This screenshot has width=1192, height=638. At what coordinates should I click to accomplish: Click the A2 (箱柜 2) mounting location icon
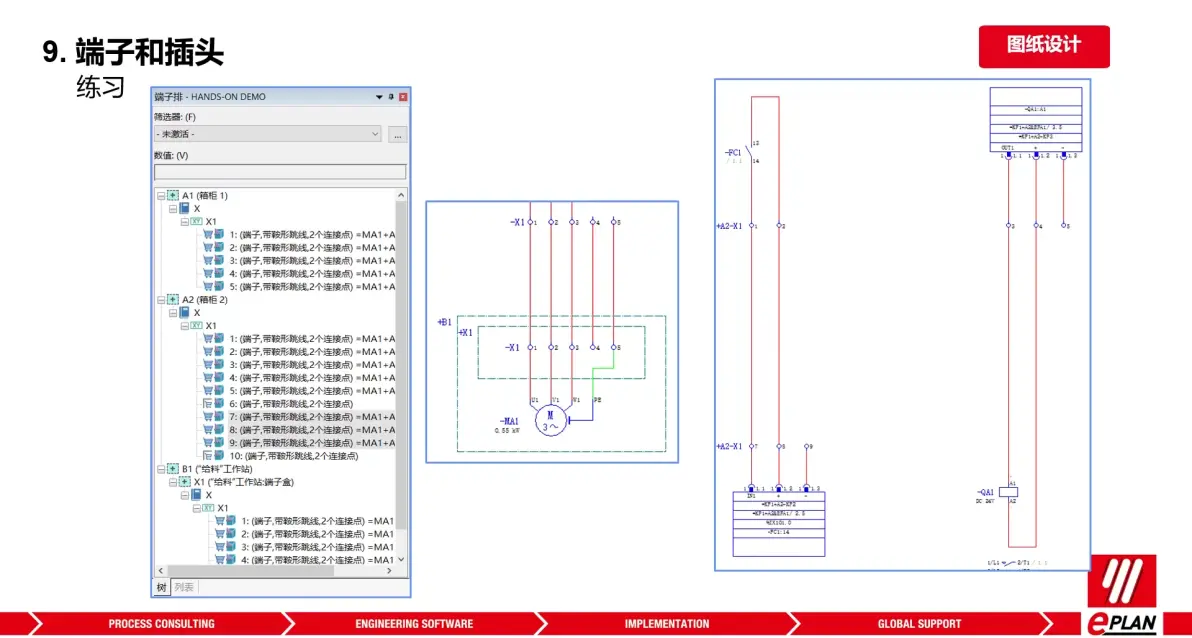pos(173,300)
